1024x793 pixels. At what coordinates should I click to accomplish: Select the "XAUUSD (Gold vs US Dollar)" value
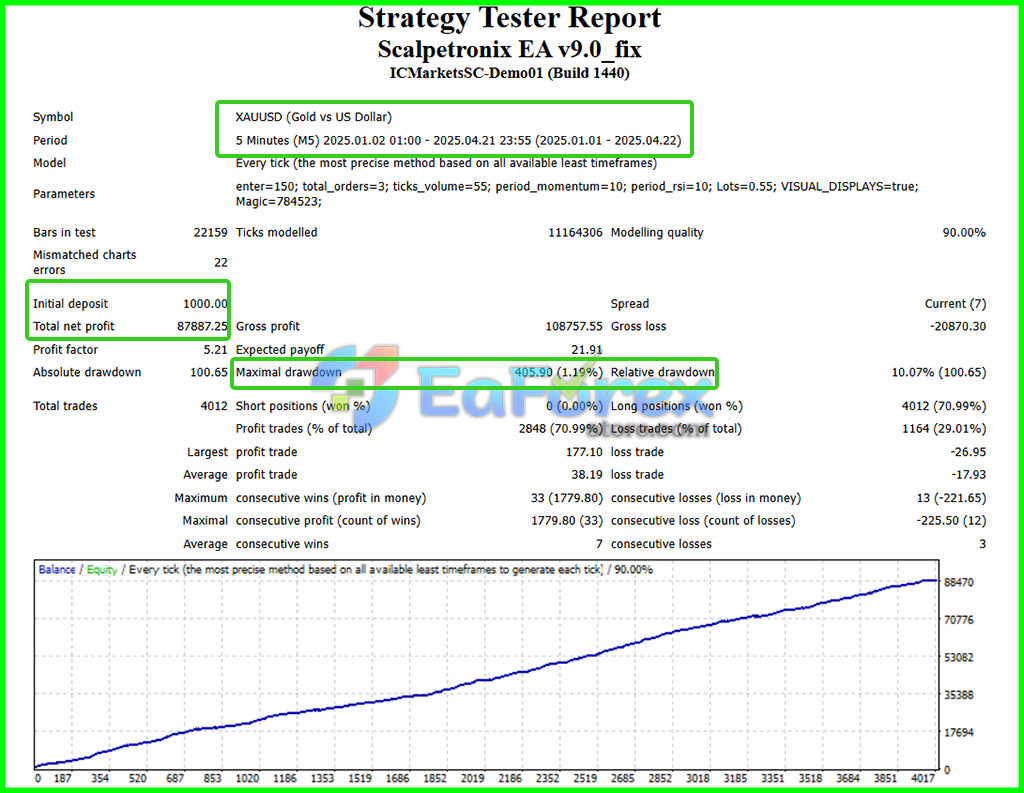[x=313, y=117]
